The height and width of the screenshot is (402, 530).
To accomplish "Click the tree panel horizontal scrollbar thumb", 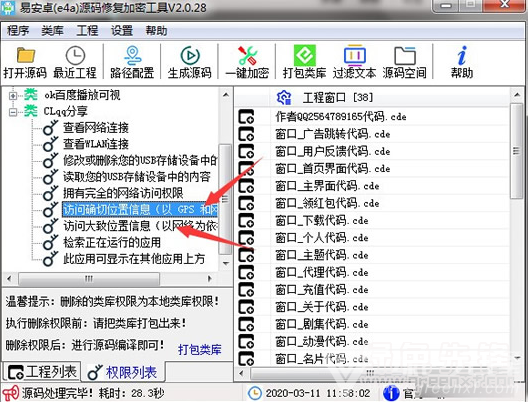I will (89, 279).
